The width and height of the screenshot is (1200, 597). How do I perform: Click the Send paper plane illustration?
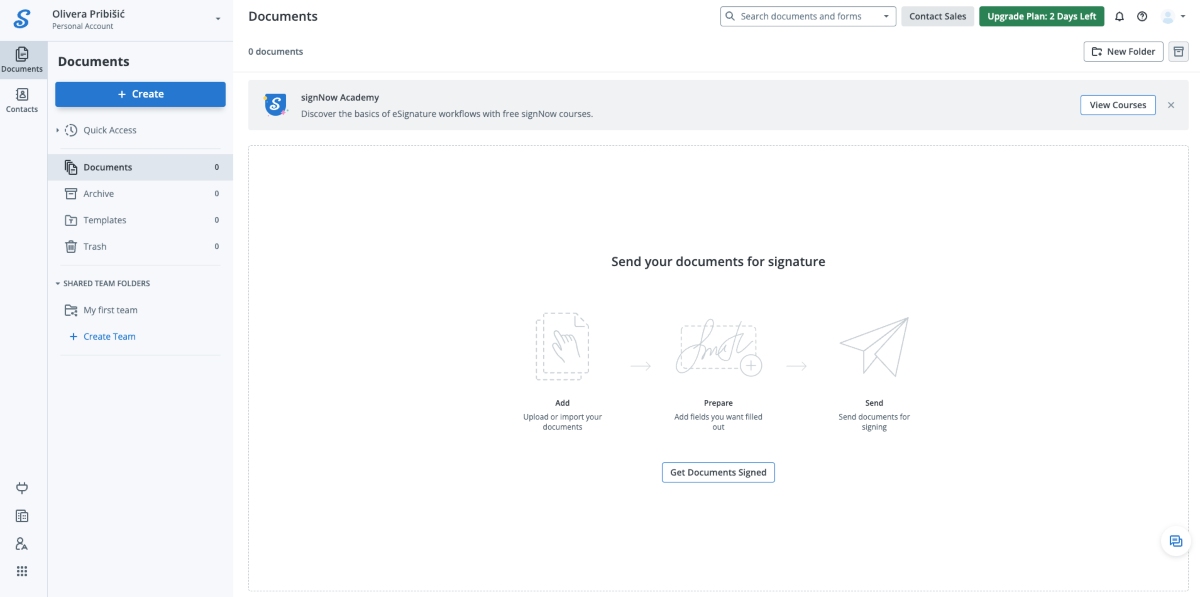874,346
